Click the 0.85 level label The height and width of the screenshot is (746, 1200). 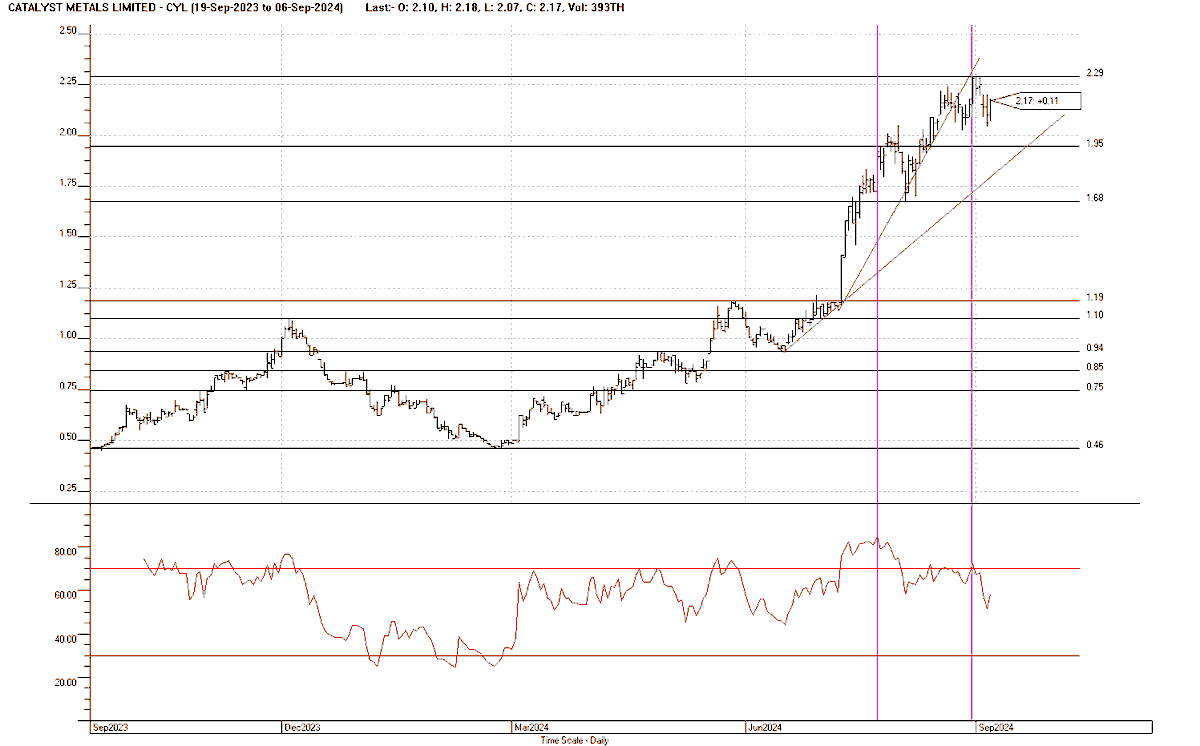(1095, 367)
